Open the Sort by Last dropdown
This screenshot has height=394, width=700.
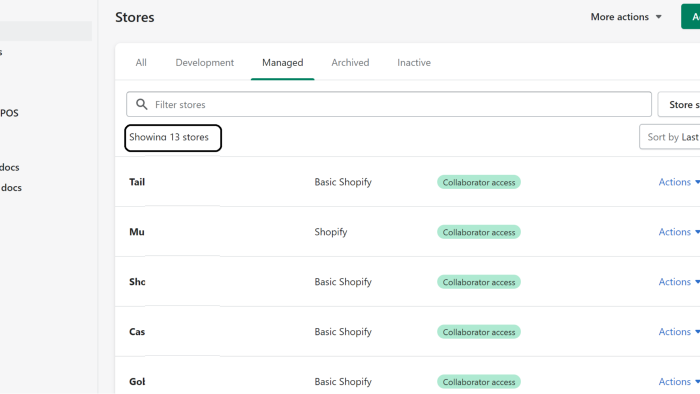[x=670, y=137]
